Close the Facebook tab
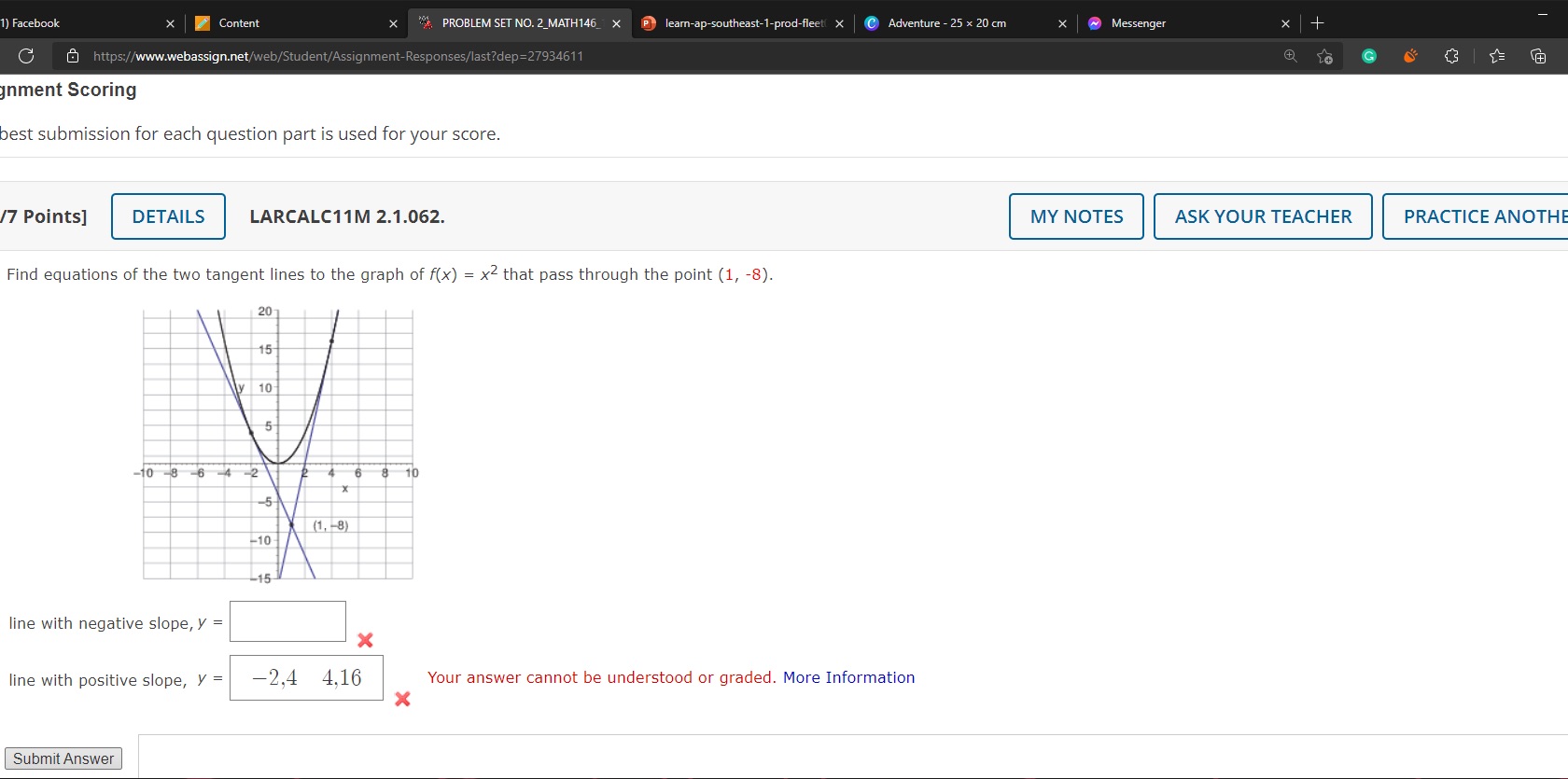Image resolution: width=1568 pixels, height=779 pixels. pos(170,23)
